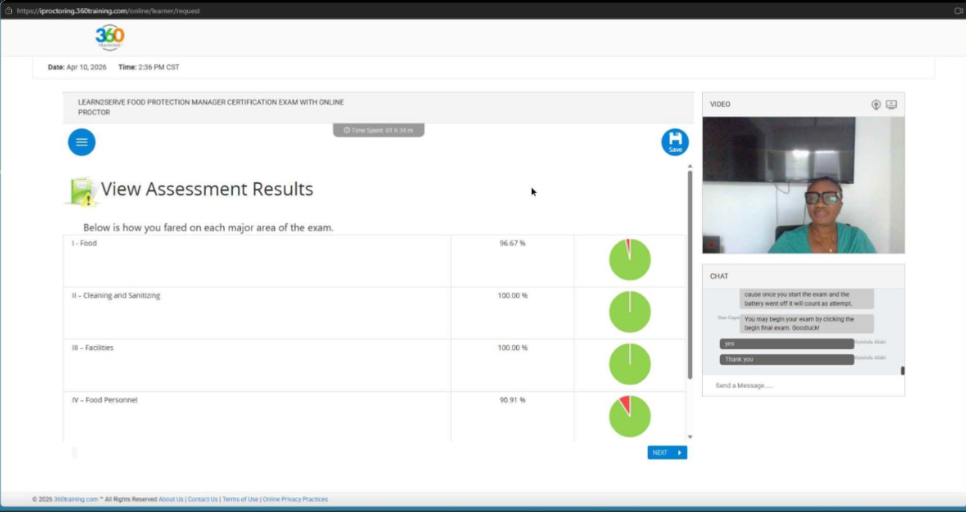Screen dimensions: 966x512
Task: Click the results scrollbar up arrow
Action: click(690, 166)
